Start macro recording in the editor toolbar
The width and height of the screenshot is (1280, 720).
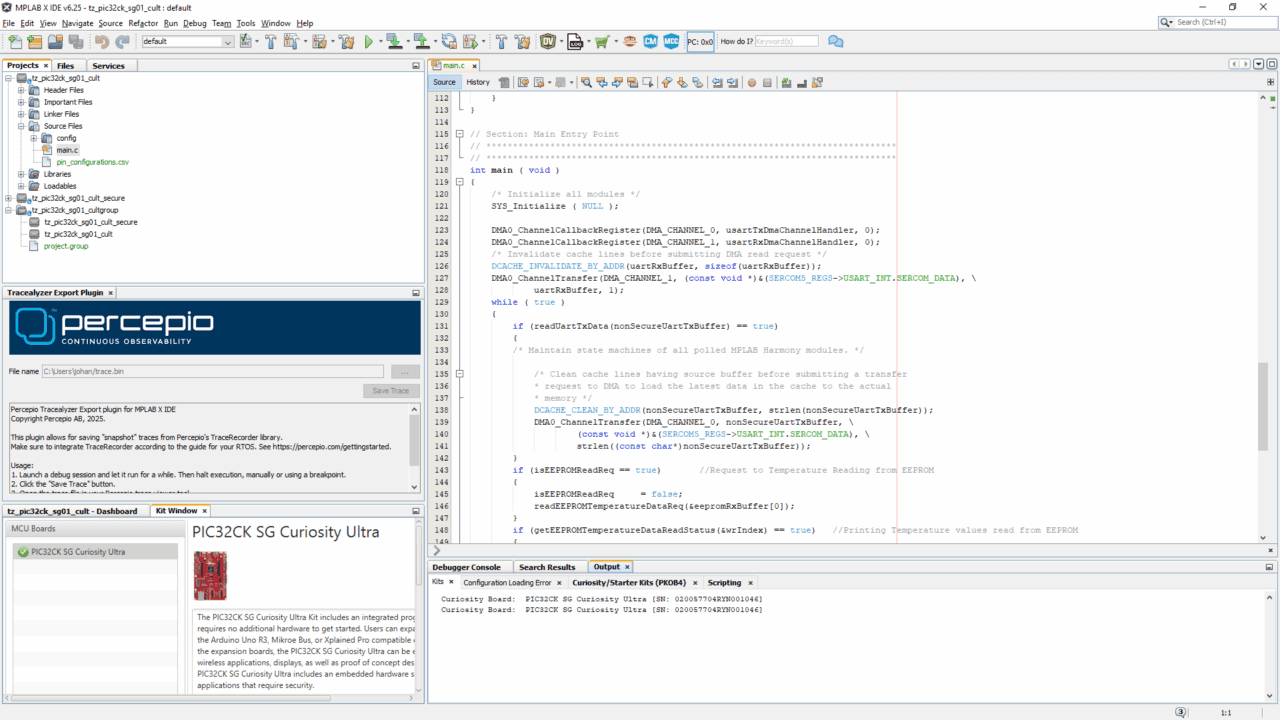[x=750, y=82]
